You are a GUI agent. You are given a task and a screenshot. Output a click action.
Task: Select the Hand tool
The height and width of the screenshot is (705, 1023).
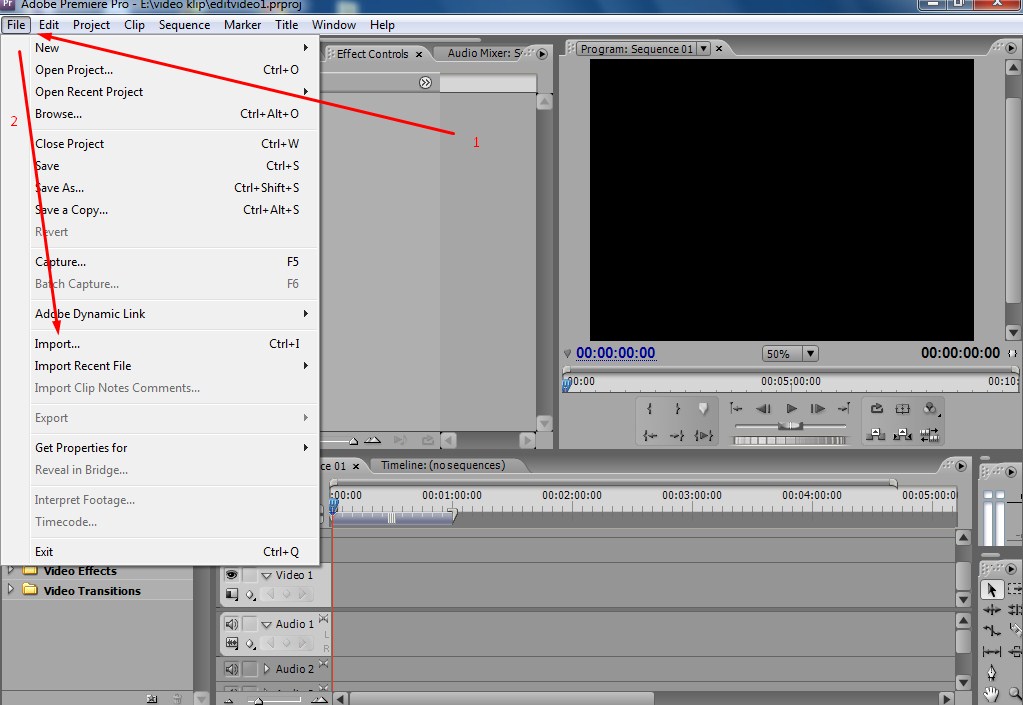click(992, 693)
